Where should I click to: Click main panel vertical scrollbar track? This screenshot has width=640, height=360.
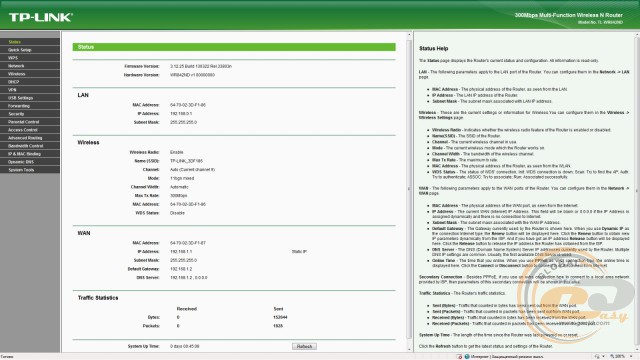[x=409, y=190]
